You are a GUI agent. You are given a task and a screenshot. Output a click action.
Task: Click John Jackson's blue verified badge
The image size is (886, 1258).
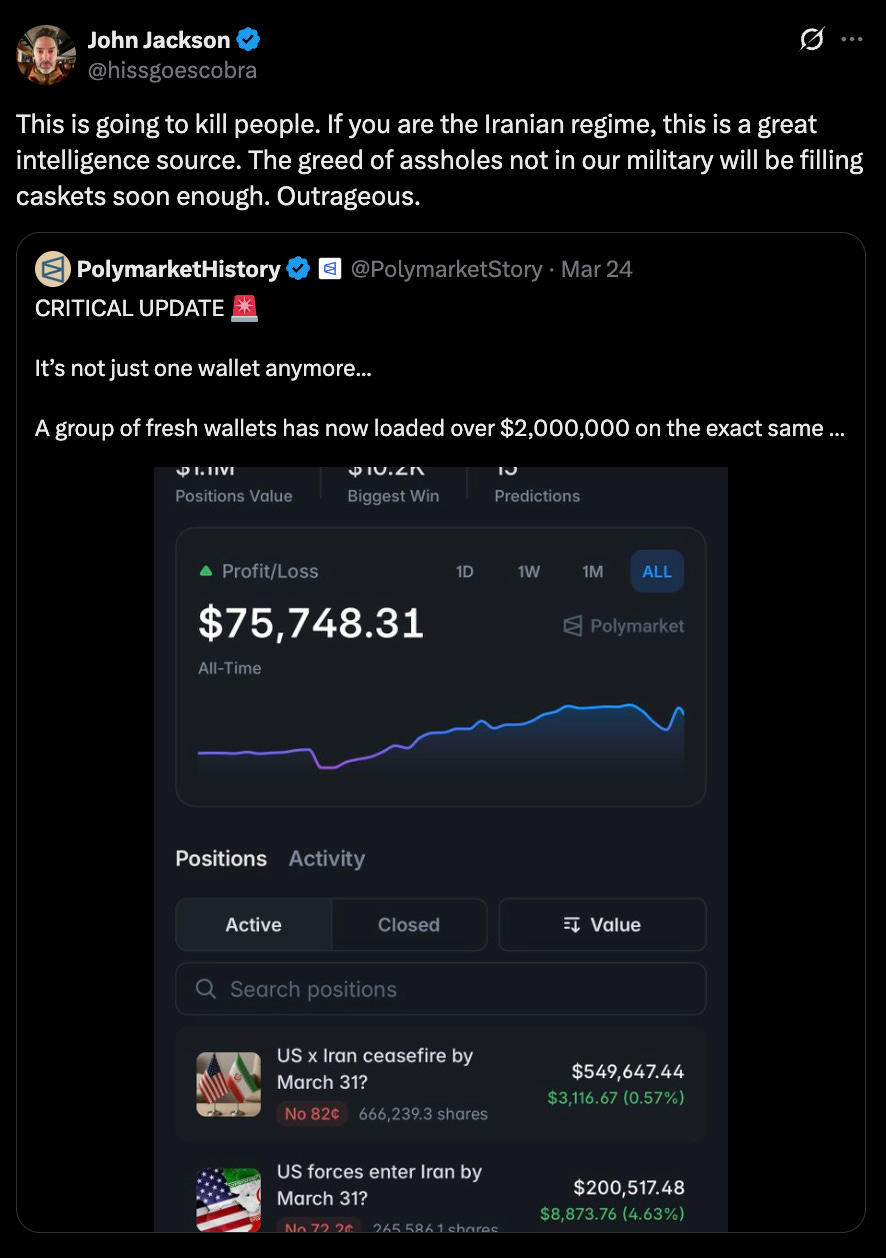(x=249, y=40)
